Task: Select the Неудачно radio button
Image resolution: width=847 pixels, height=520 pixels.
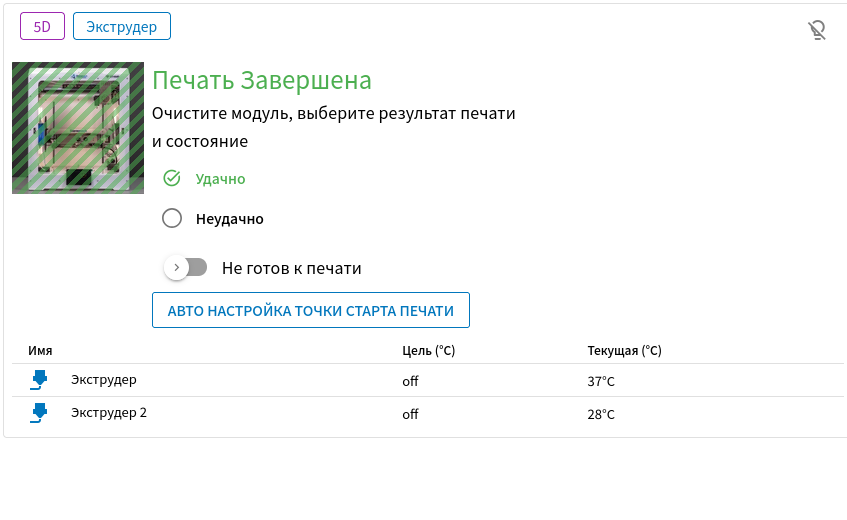Action: click(x=172, y=218)
